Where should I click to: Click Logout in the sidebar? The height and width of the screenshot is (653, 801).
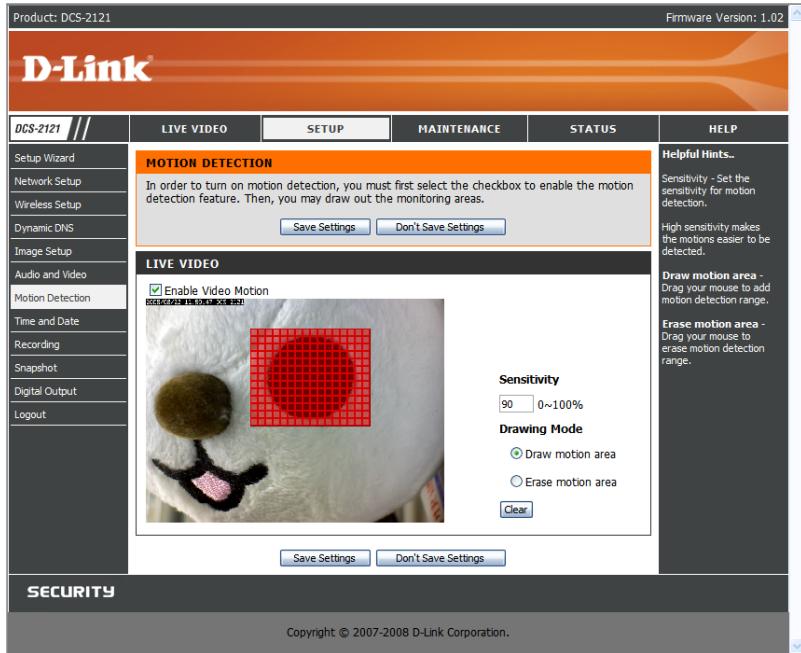click(68, 414)
